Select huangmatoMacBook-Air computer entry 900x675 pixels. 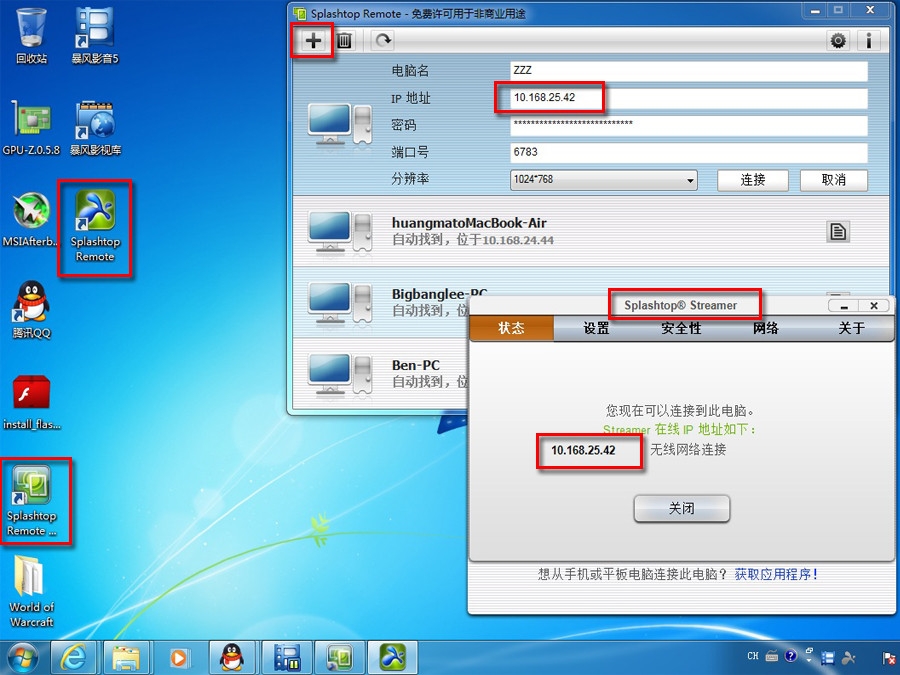(x=591, y=231)
